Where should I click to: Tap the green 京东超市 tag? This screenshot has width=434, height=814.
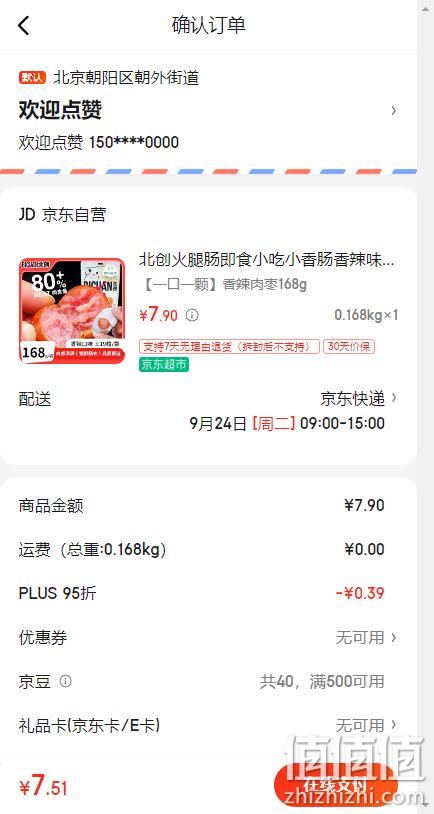pos(164,364)
